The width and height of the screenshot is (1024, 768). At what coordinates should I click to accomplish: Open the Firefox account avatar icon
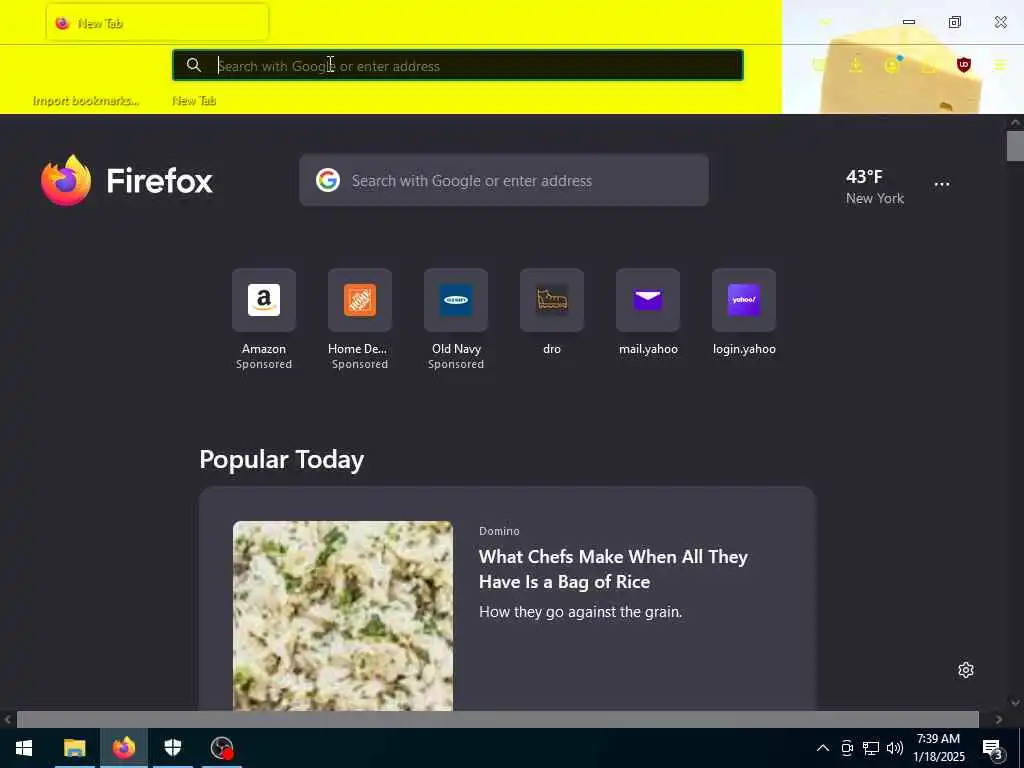(x=892, y=65)
